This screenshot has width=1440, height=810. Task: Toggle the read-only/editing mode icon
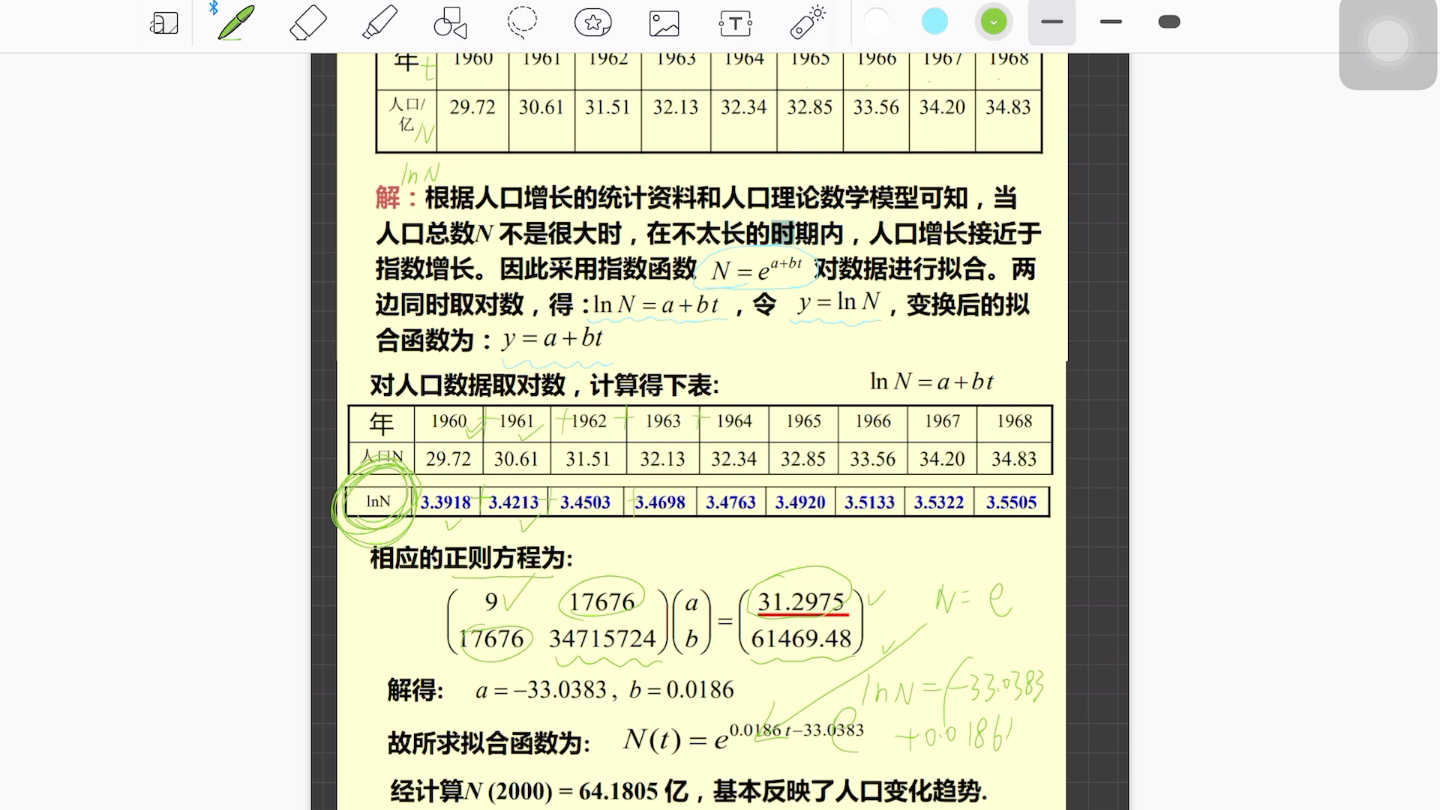coord(164,23)
